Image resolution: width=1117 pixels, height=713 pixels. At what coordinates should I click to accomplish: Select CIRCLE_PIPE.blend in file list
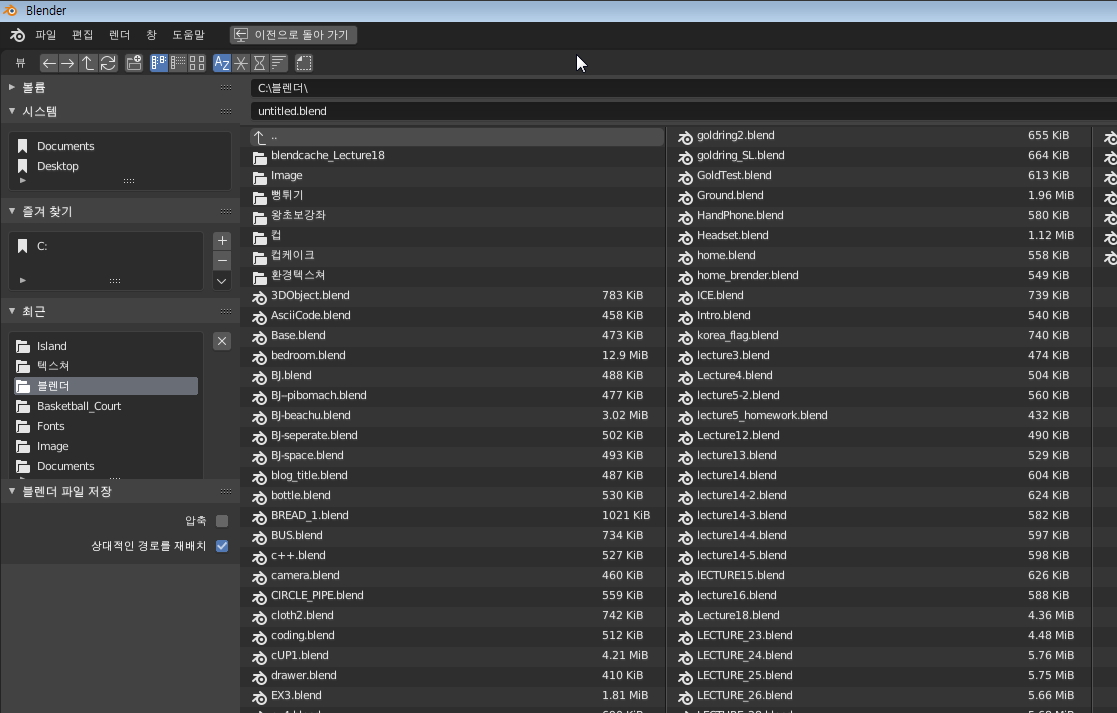point(457,595)
